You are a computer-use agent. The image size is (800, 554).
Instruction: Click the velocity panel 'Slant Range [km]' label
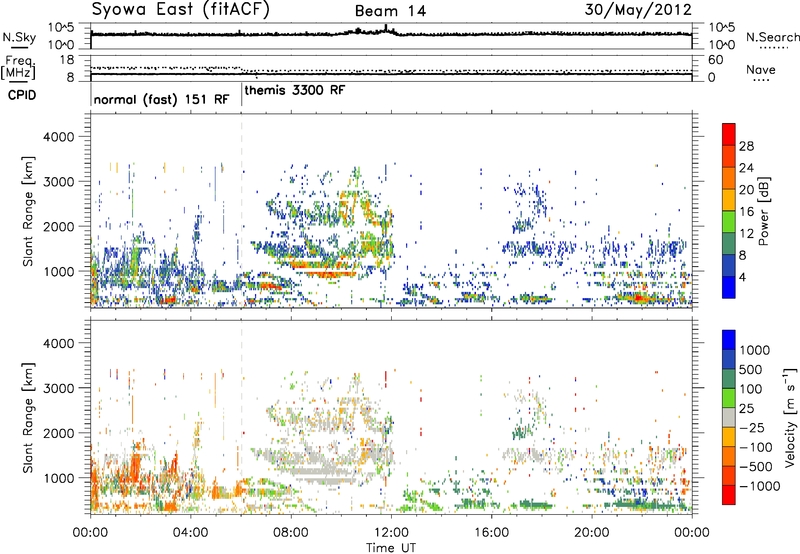tap(28, 418)
